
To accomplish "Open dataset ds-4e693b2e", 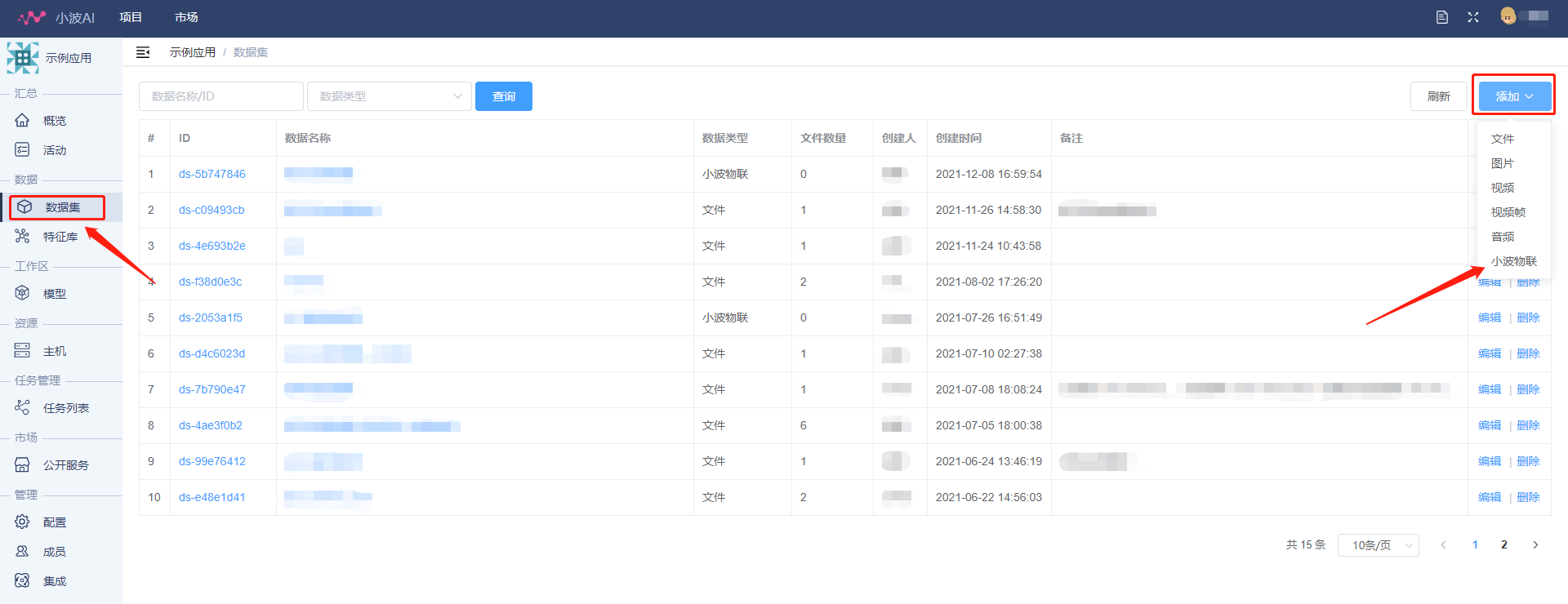I will tap(212, 246).
